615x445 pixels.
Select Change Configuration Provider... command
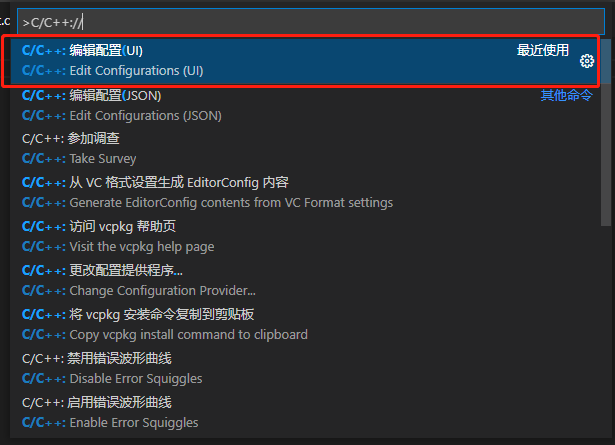tap(305, 280)
